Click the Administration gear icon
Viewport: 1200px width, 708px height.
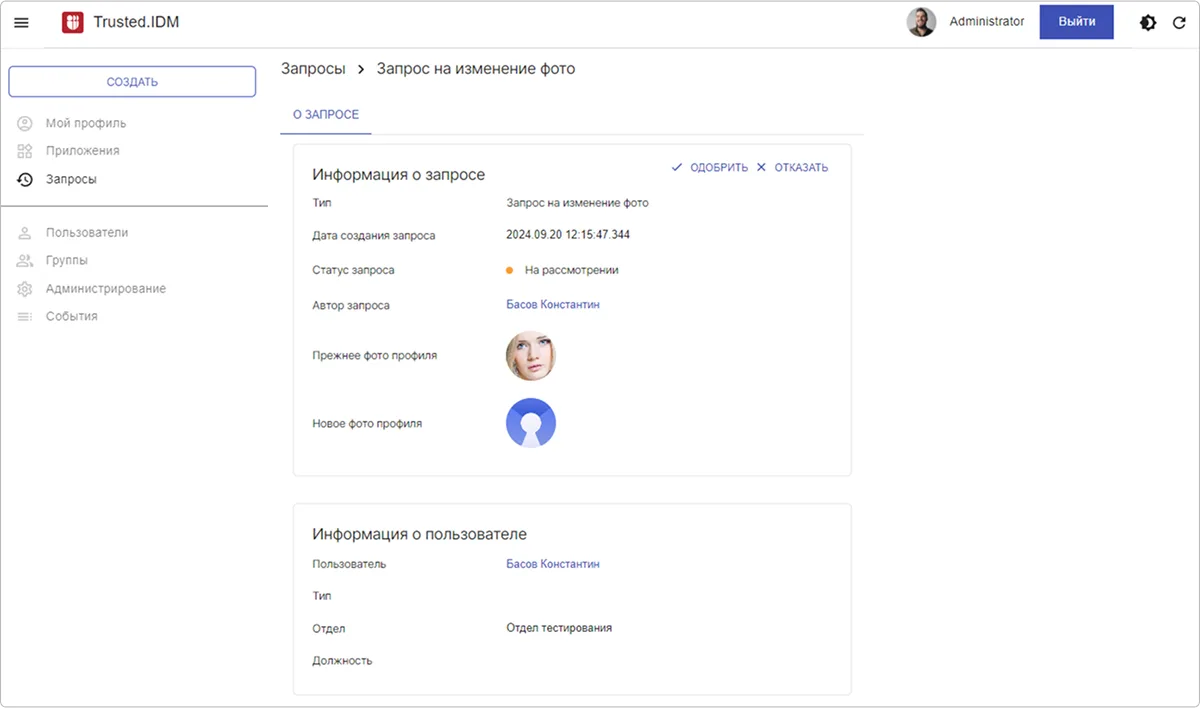pyautogui.click(x=25, y=289)
